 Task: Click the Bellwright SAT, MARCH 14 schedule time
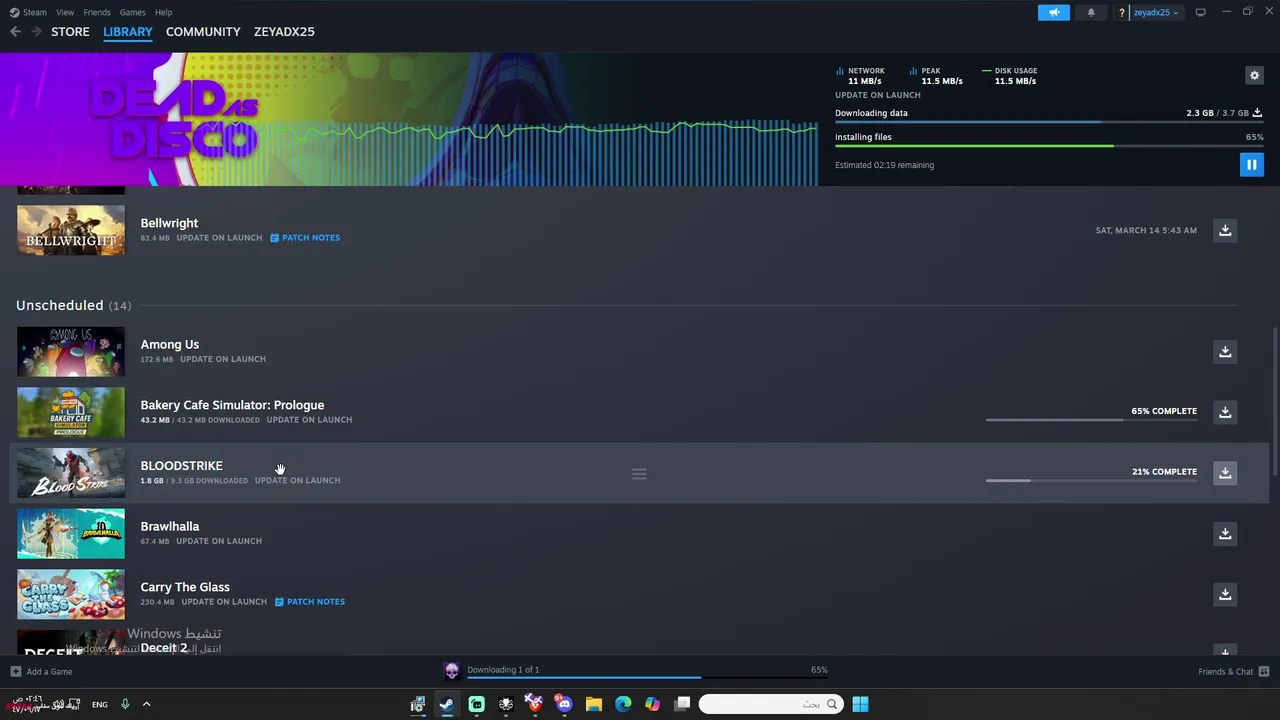[1146, 230]
